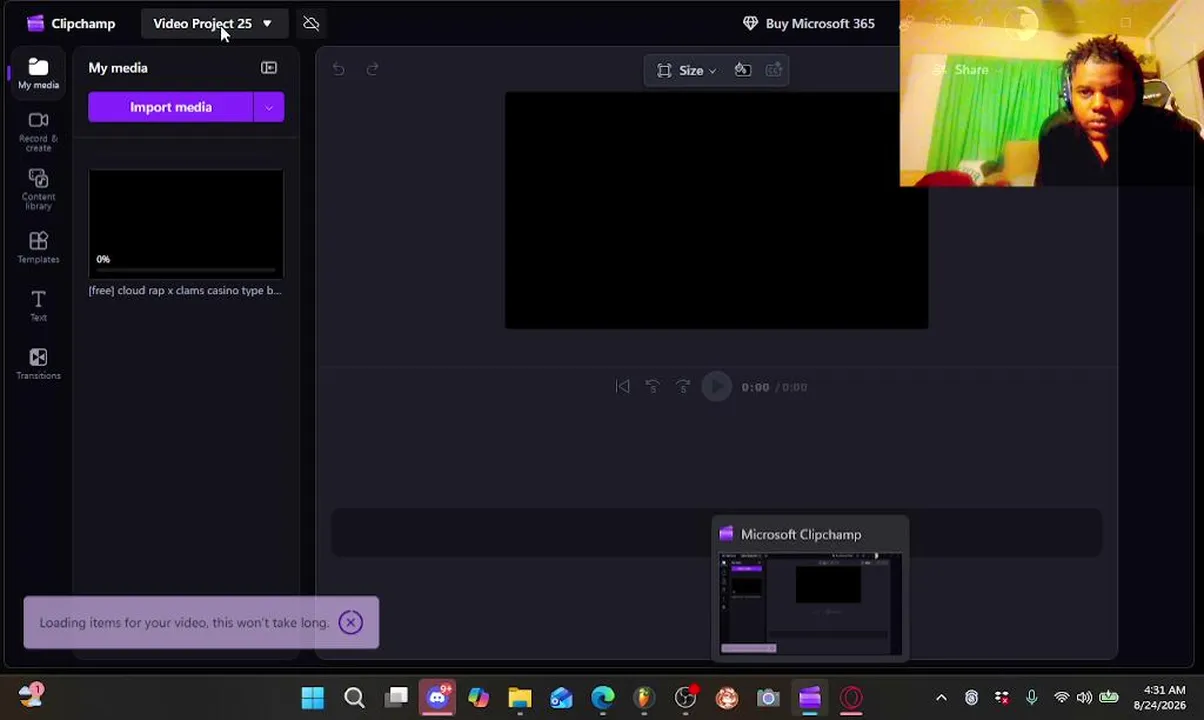Open Copilot from the taskbar
1204x720 pixels.
pyautogui.click(x=478, y=698)
